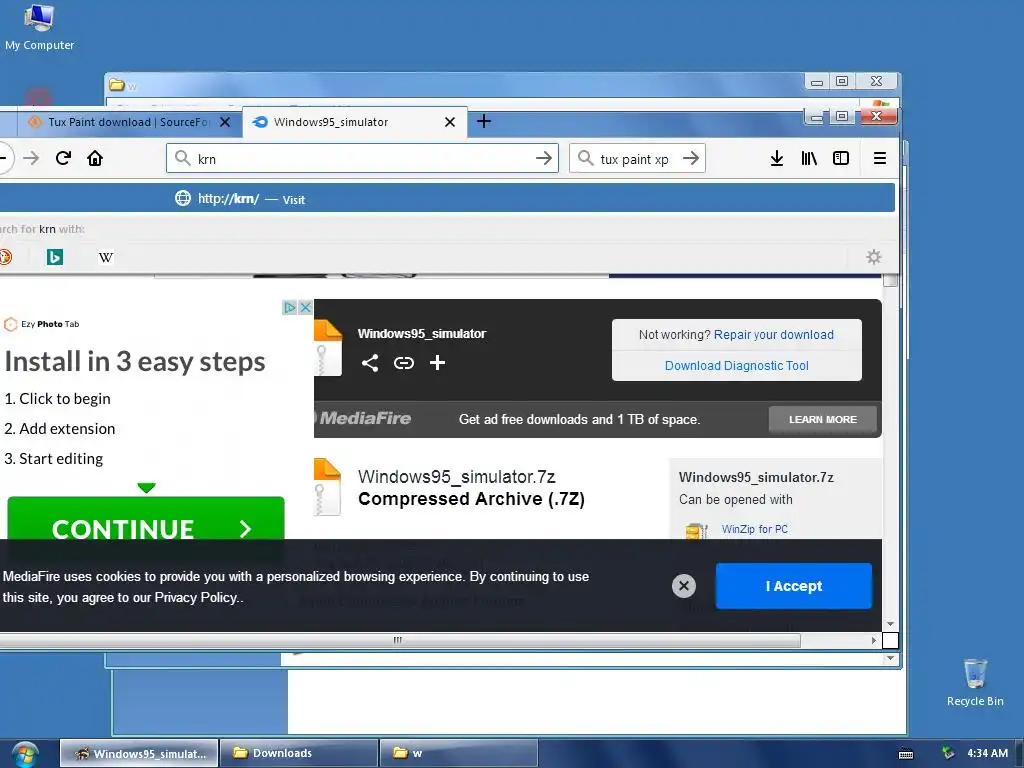Viewport: 1024px width, 768px height.
Task: Open the Windows Start button
Action: click(x=25, y=755)
